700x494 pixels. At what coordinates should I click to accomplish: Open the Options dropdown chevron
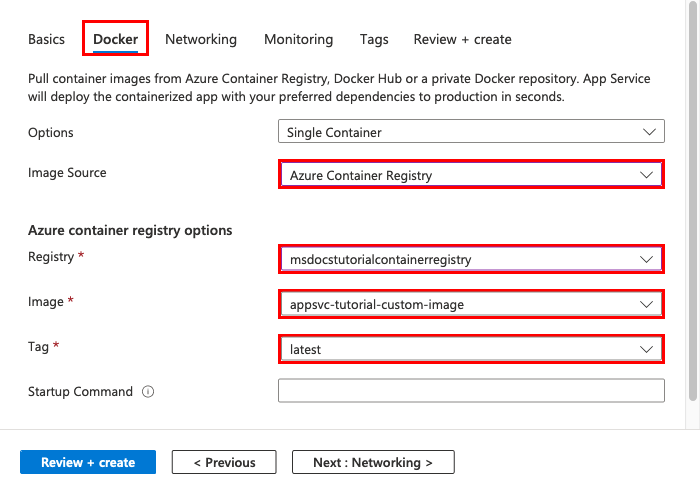click(x=648, y=131)
